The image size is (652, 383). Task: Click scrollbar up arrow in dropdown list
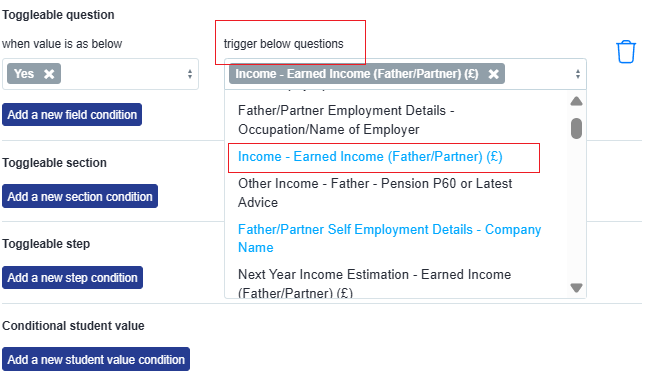pyautogui.click(x=576, y=101)
